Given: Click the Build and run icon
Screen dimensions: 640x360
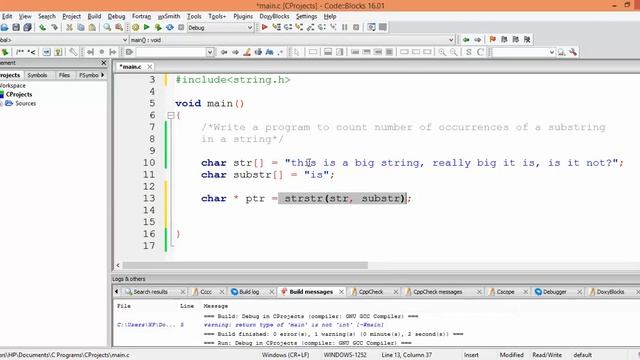Looking at the screenshot, I should pyautogui.click(x=158, y=27).
